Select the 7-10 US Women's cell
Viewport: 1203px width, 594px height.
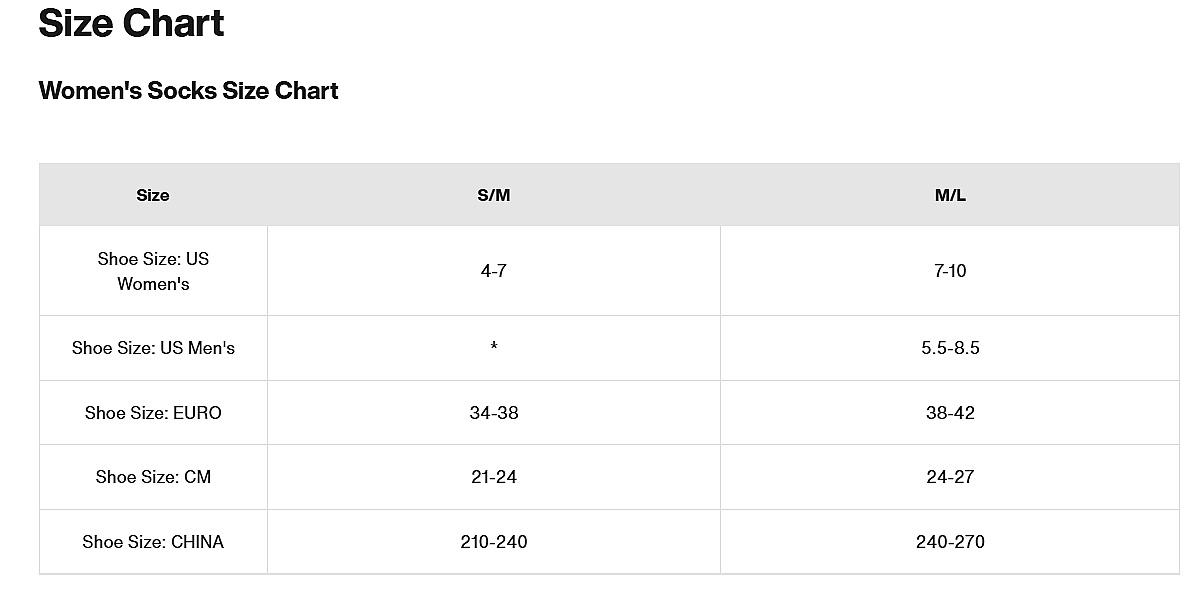pyautogui.click(x=950, y=271)
